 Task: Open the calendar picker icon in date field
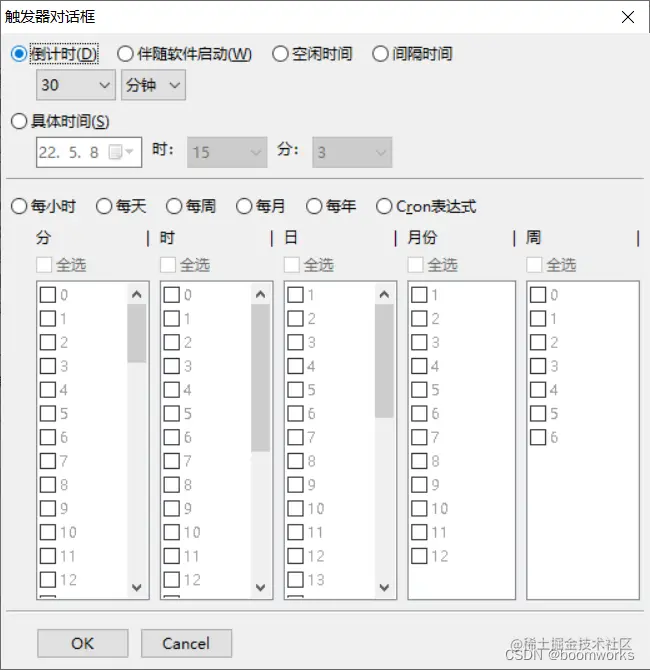[x=121, y=152]
